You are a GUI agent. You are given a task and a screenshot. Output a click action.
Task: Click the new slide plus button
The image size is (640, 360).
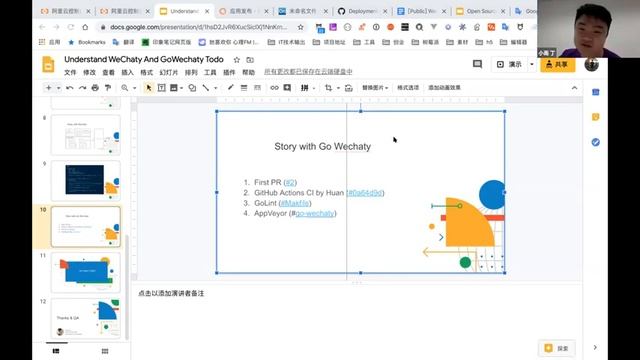49,88
